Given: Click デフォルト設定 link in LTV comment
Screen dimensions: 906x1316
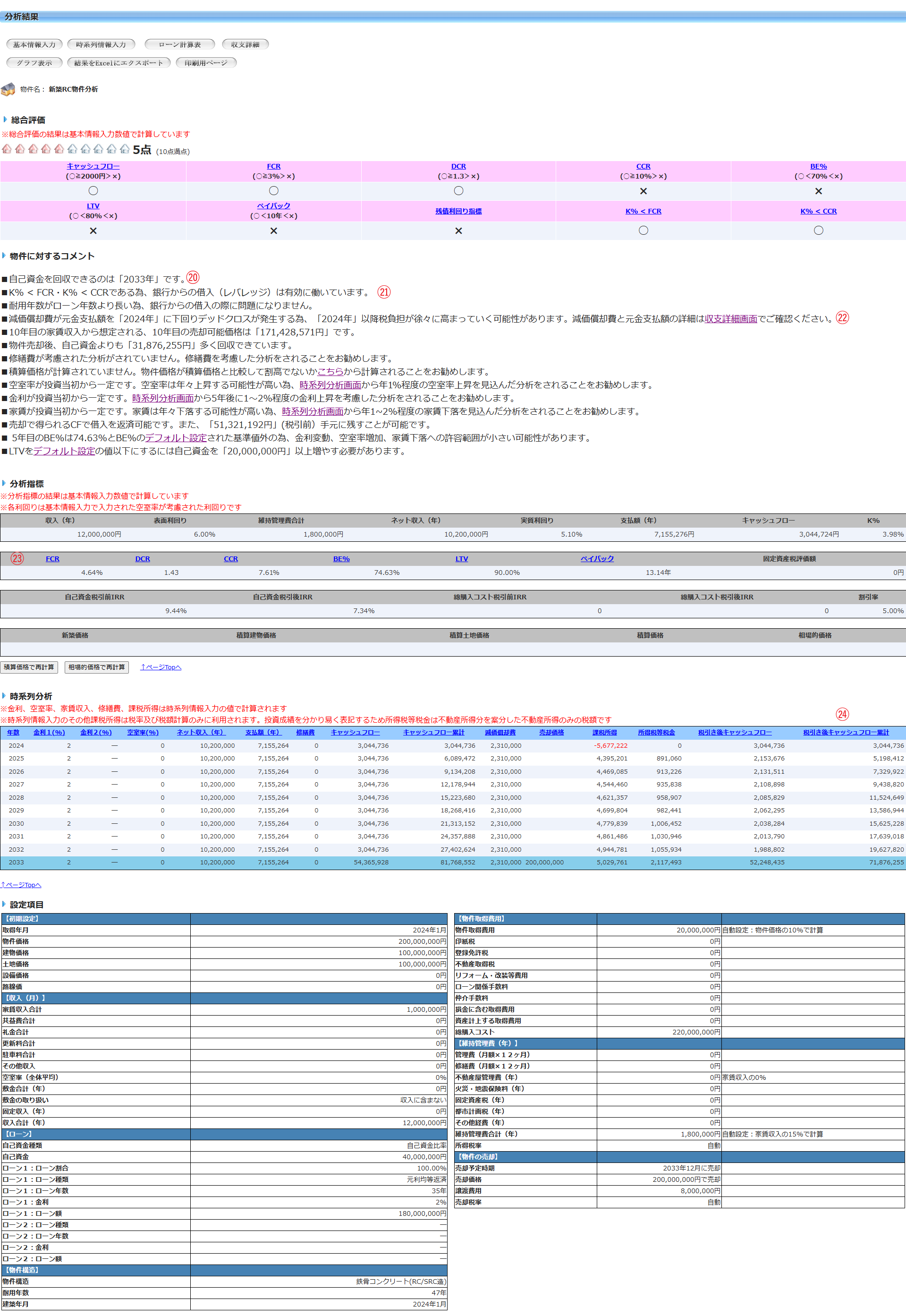Looking at the screenshot, I should (x=64, y=451).
